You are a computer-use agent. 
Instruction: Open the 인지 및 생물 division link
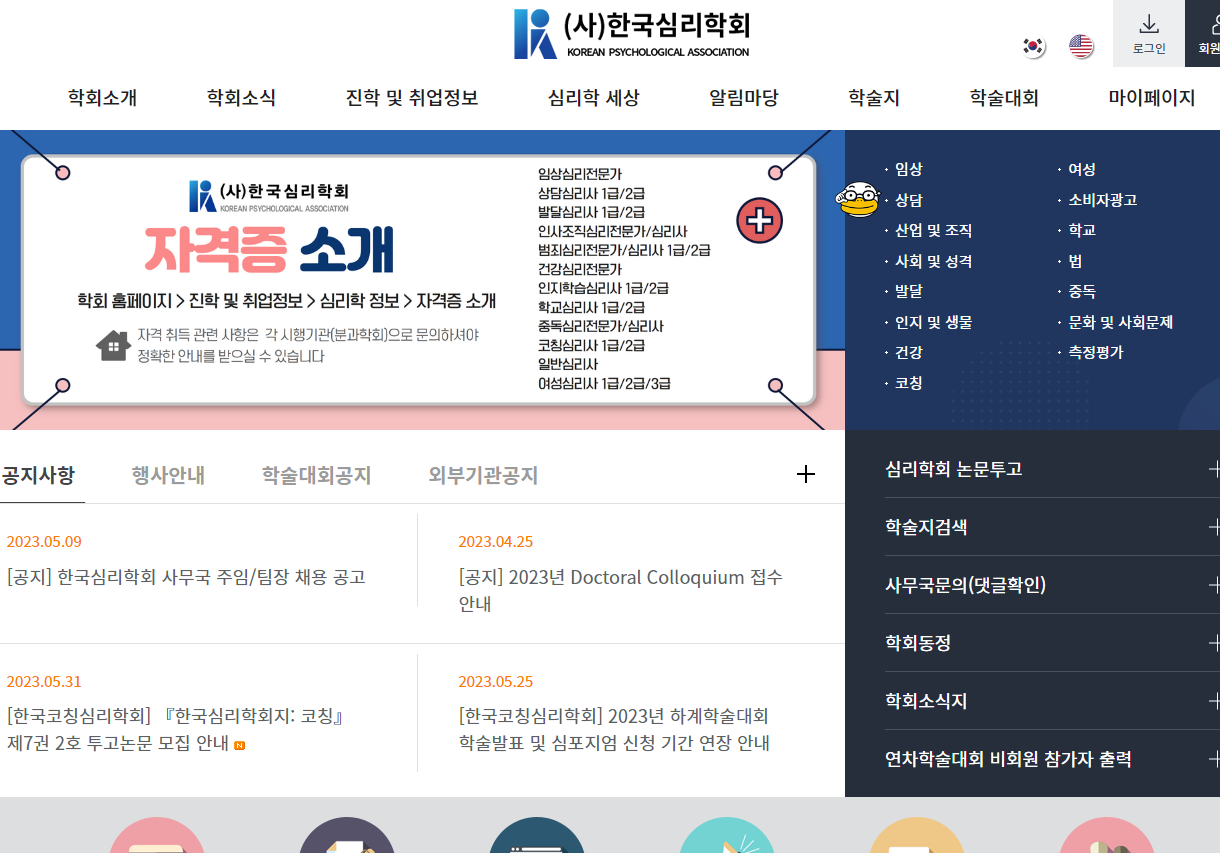[933, 322]
